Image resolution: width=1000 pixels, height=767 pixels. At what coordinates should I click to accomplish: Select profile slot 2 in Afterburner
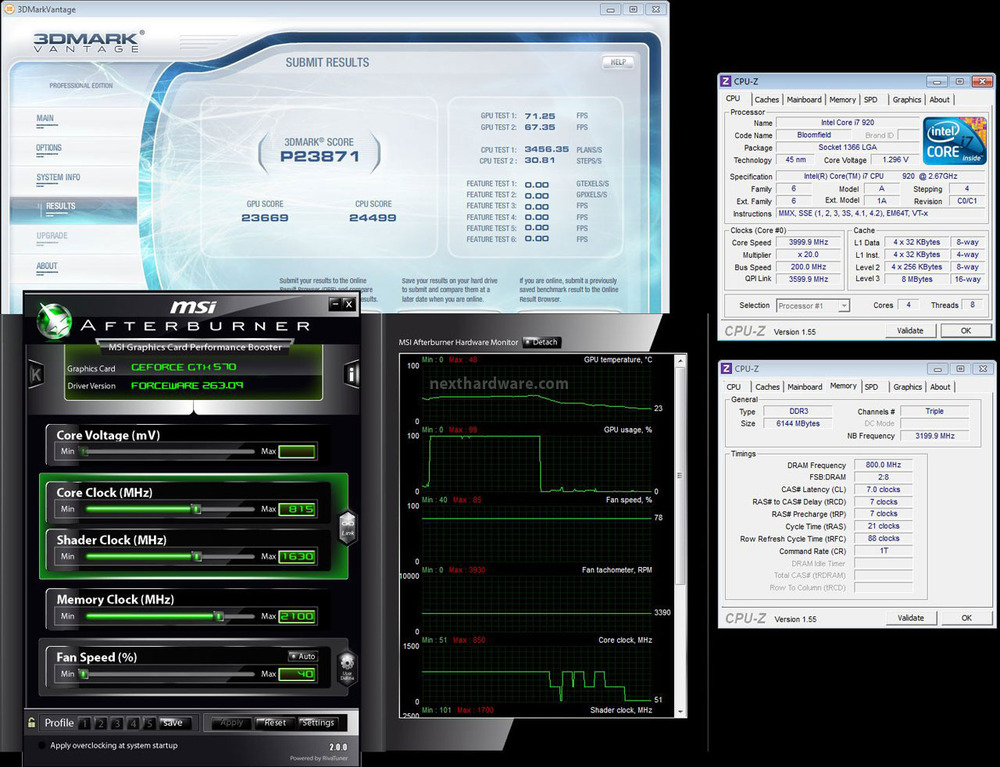point(101,723)
